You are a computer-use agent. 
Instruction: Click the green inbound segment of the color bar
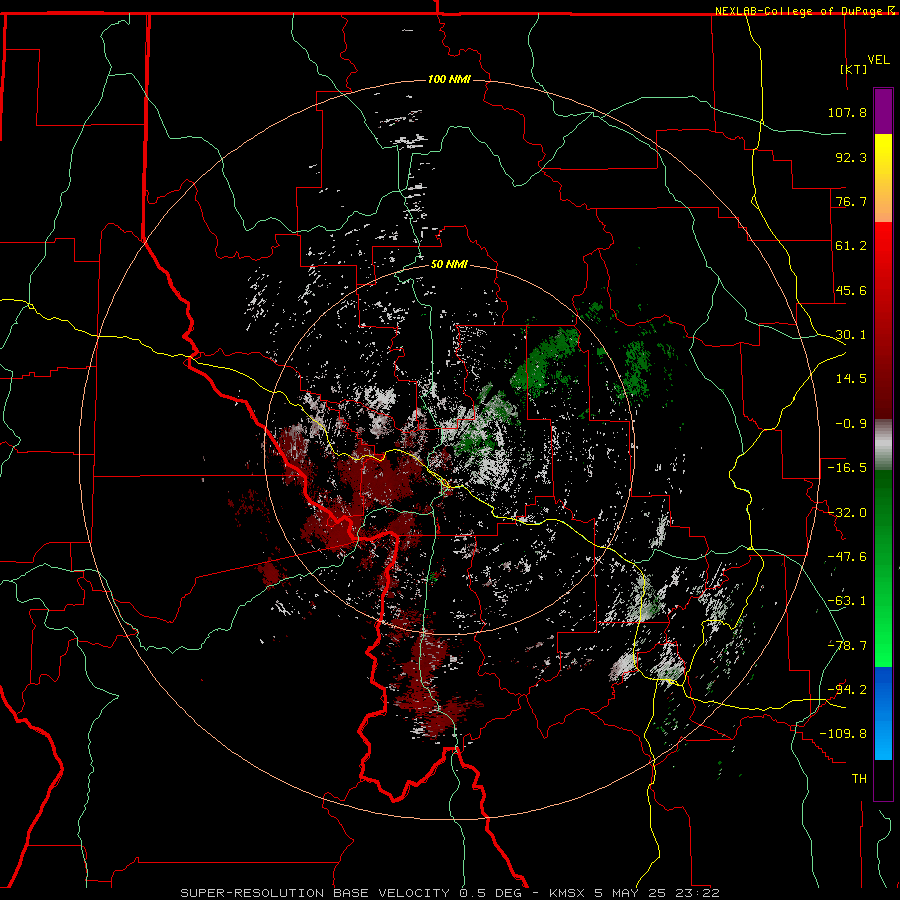[883, 568]
